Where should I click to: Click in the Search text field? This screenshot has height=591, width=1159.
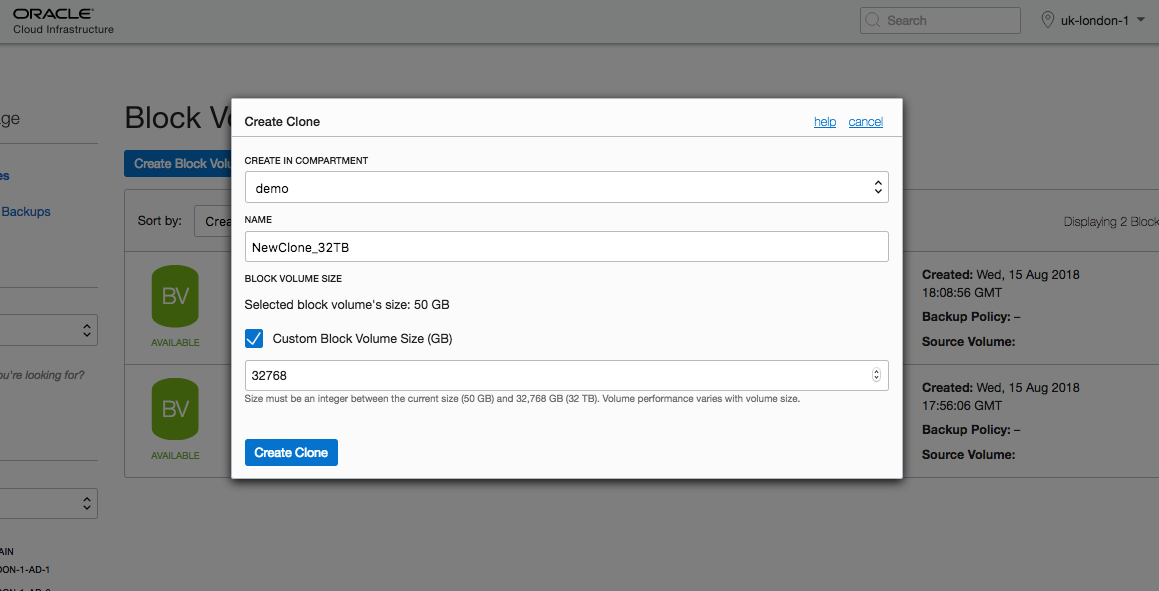[x=945, y=20]
